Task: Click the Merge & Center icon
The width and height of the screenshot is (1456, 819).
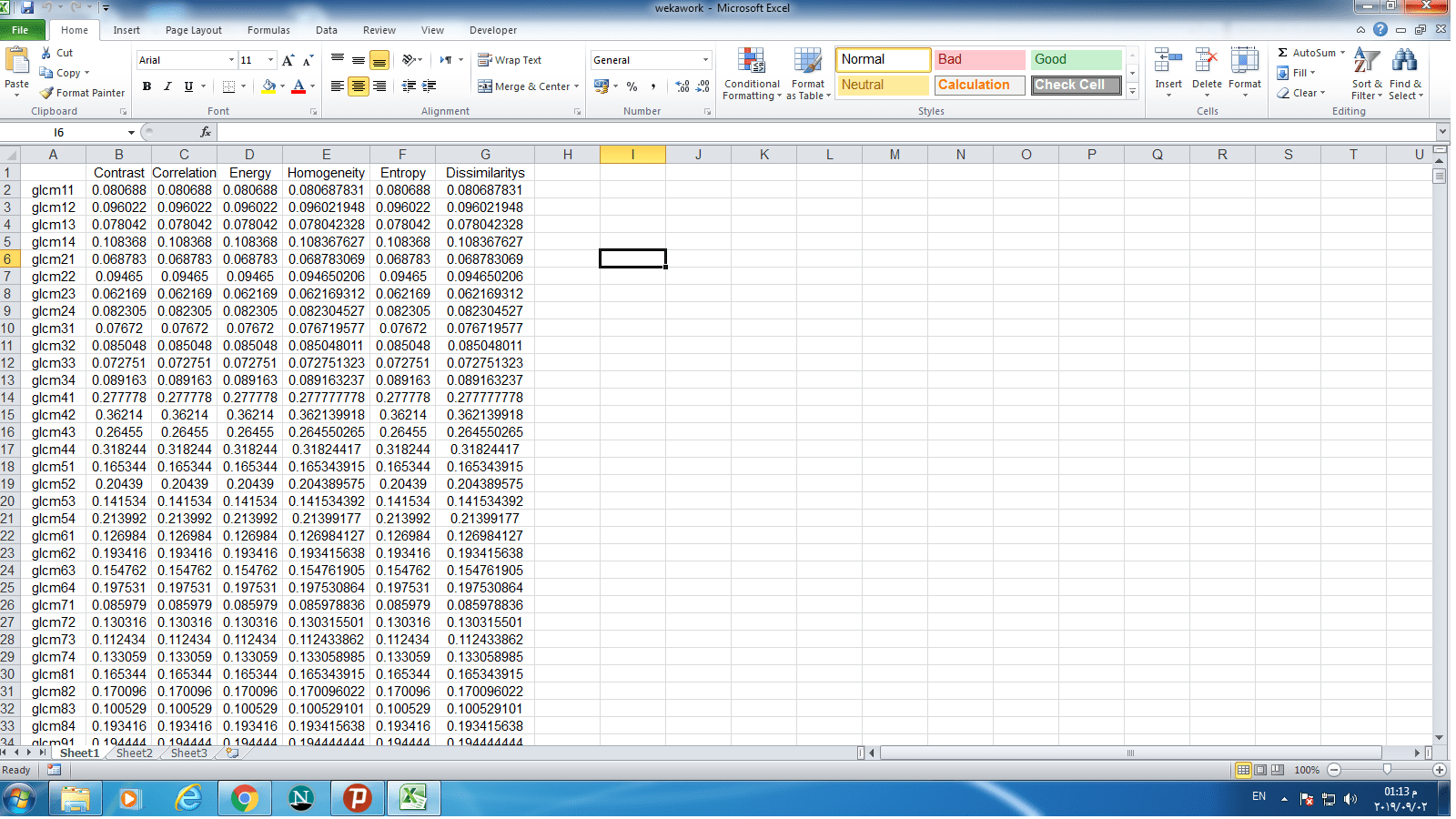Action: (x=486, y=86)
